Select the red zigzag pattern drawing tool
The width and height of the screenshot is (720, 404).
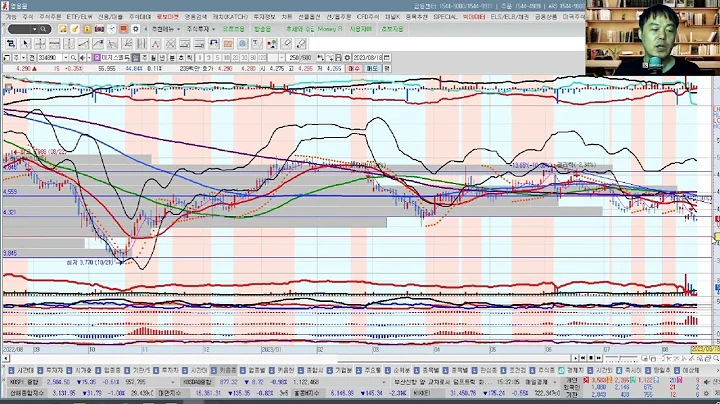tap(156, 44)
